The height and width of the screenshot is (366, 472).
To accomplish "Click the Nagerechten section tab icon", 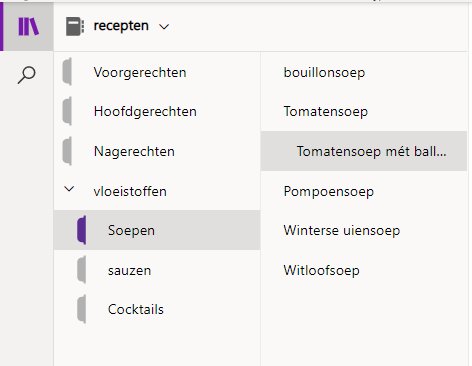I will tap(67, 151).
